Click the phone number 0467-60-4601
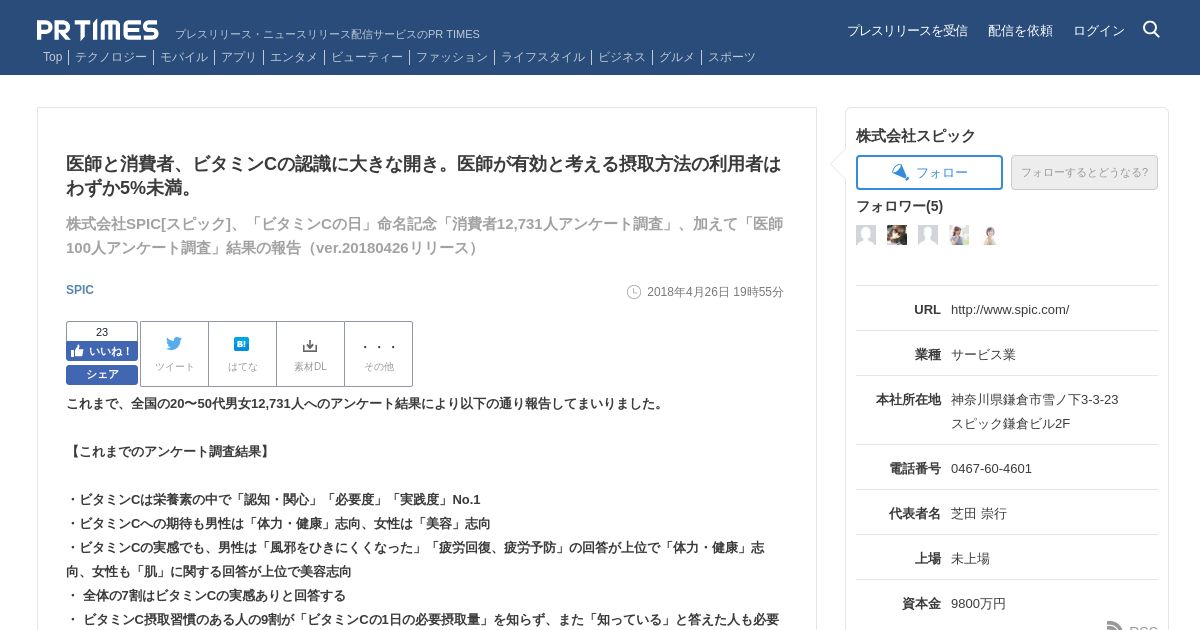 click(x=991, y=469)
